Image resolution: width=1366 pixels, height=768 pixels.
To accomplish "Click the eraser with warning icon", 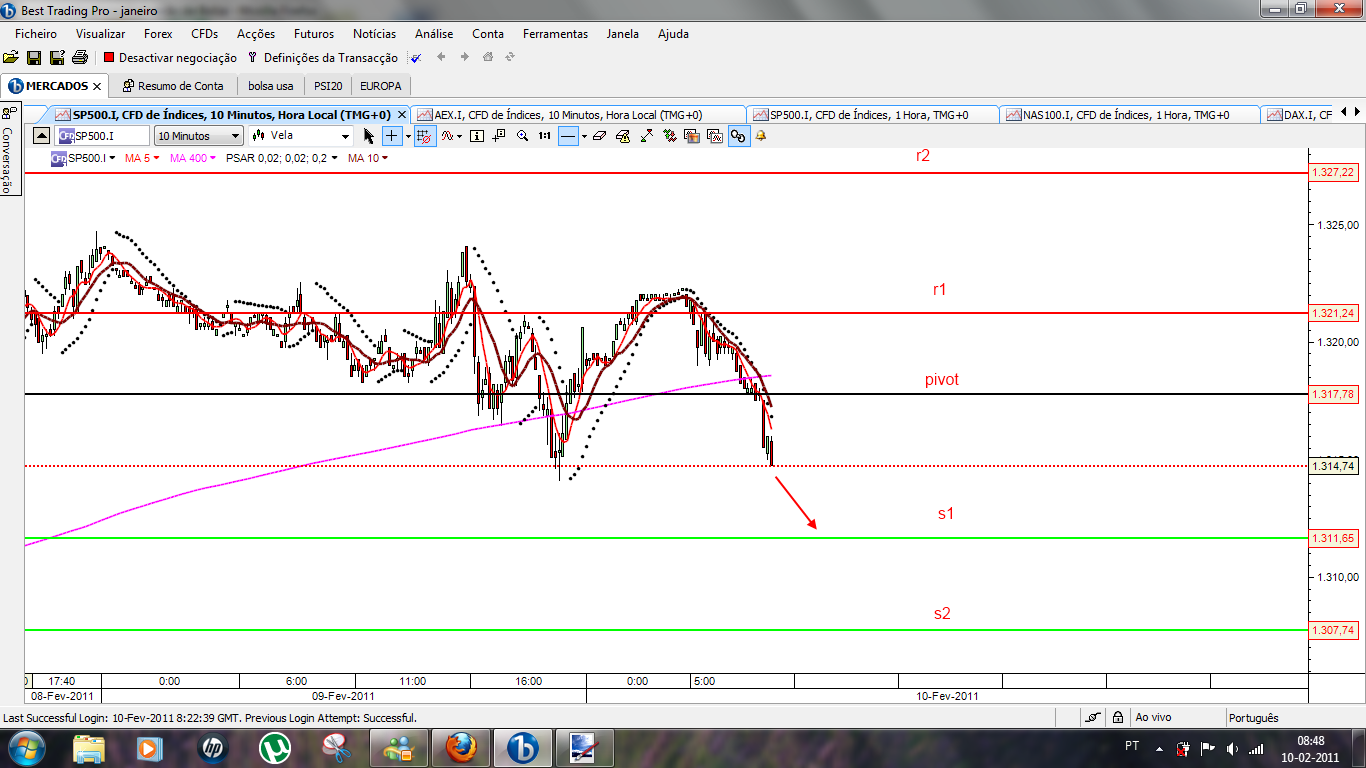I will click(x=623, y=135).
